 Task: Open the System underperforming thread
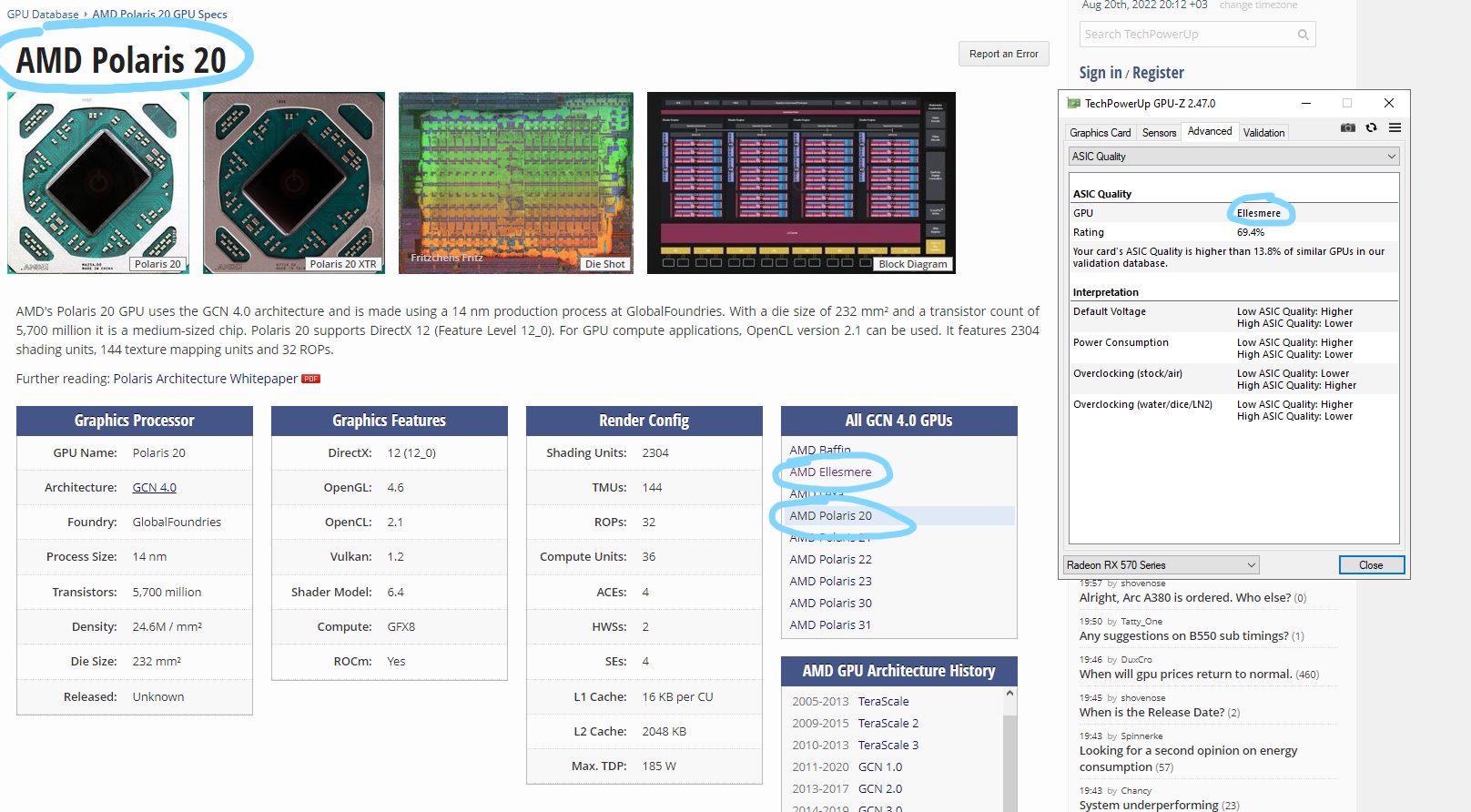coord(1149,806)
